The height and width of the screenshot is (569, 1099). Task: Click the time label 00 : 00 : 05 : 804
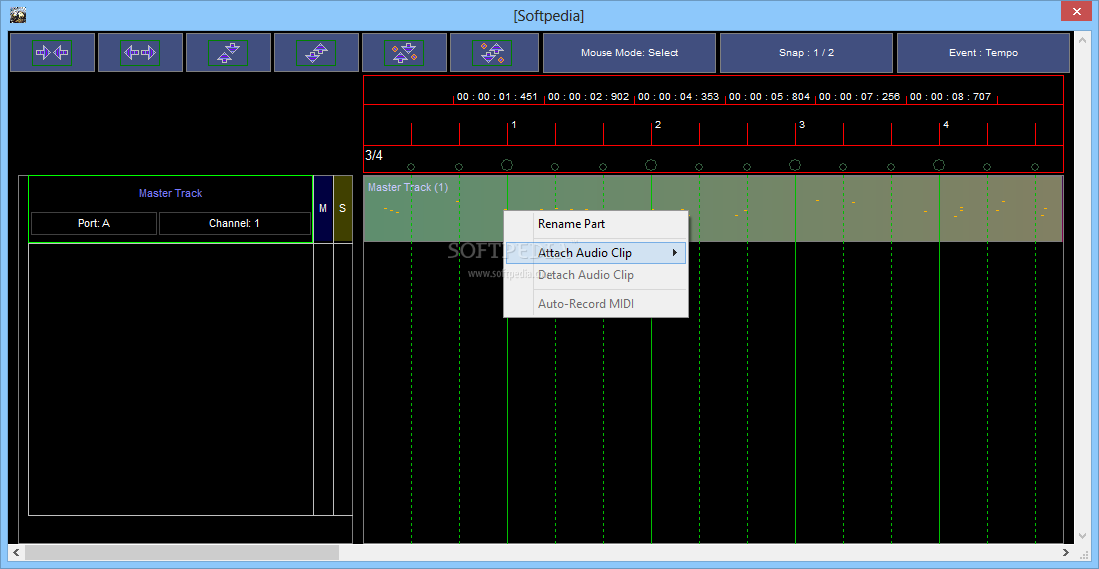pos(770,97)
